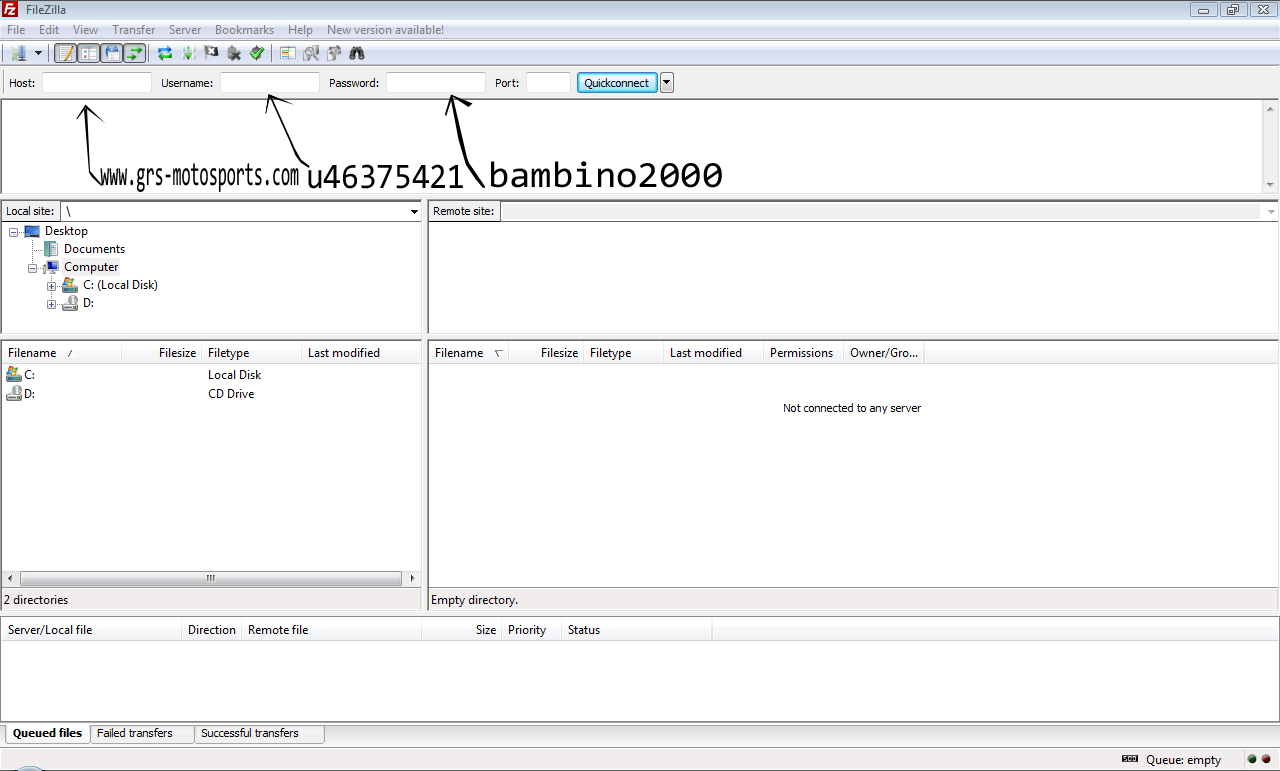Select the C: Local Disk file row

[211, 375]
